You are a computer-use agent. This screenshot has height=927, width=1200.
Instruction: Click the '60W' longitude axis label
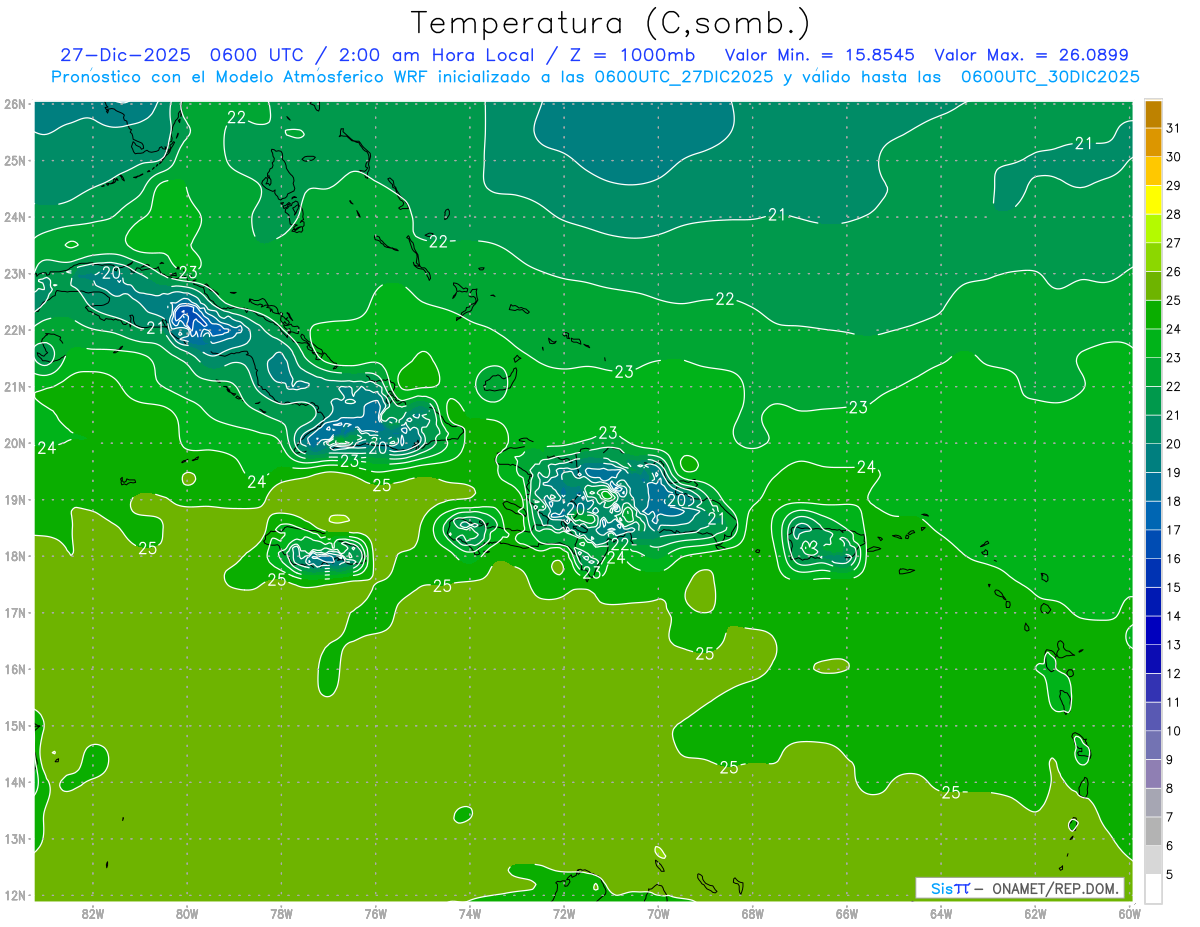1130,913
